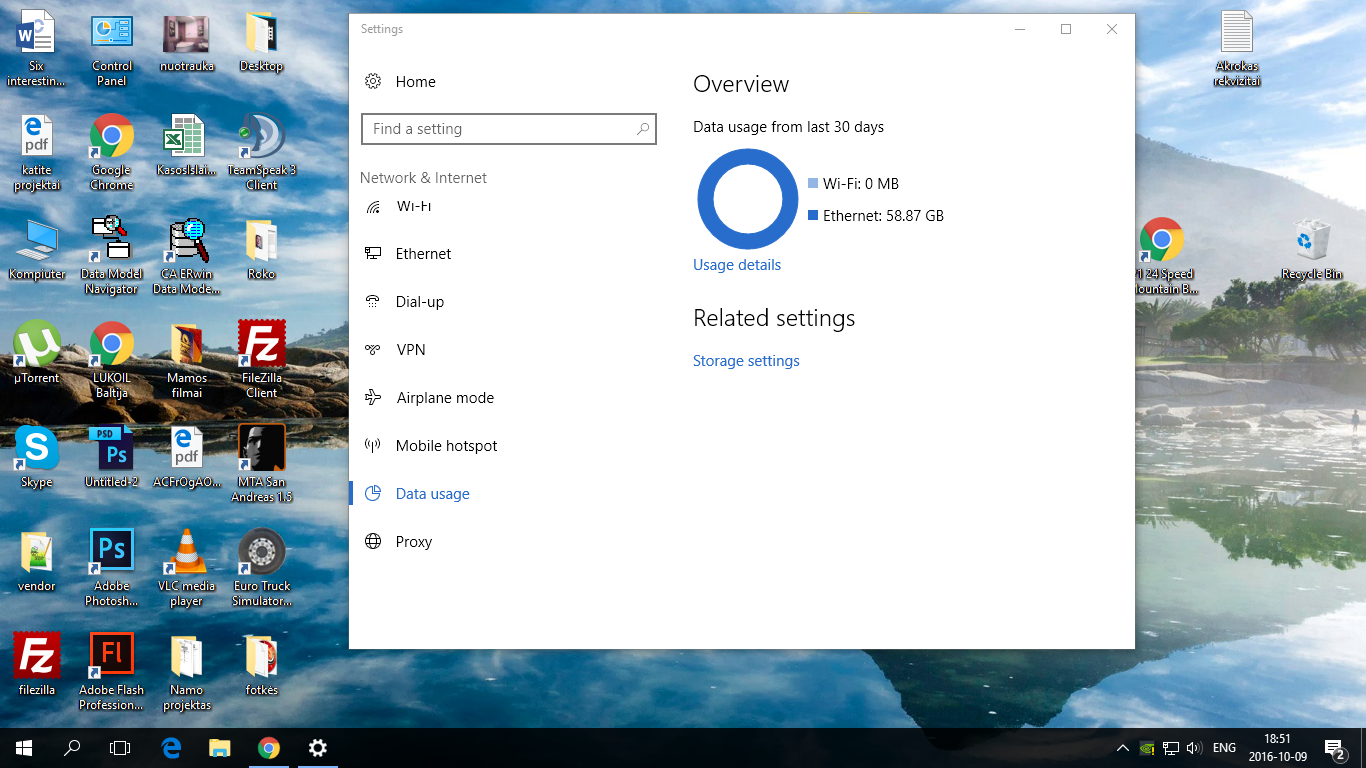Select the Namo projektas folder
Image resolution: width=1366 pixels, height=768 pixels.
[x=187, y=672]
